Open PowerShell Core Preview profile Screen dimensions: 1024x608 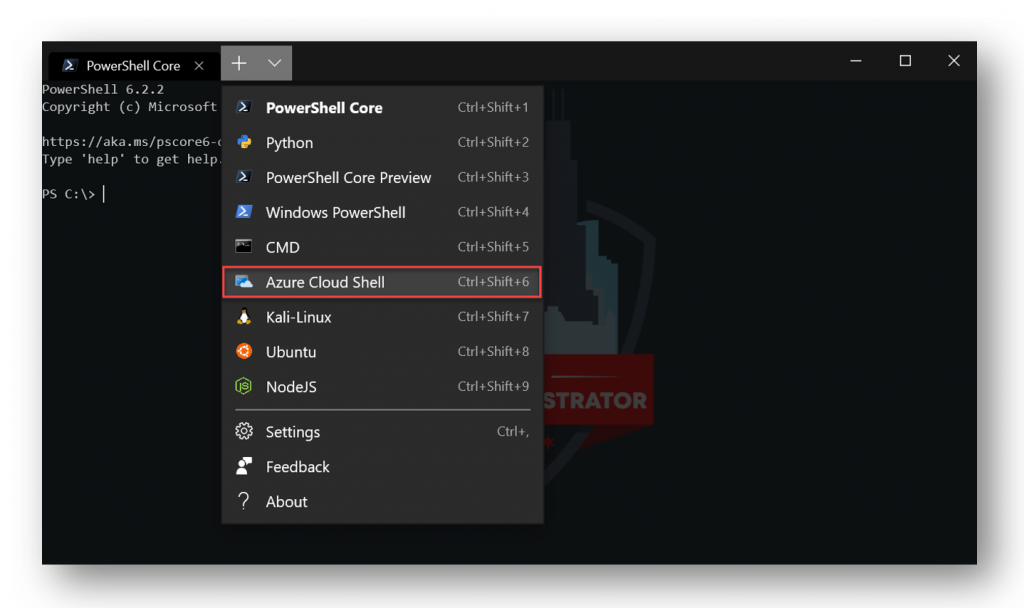[x=382, y=177]
